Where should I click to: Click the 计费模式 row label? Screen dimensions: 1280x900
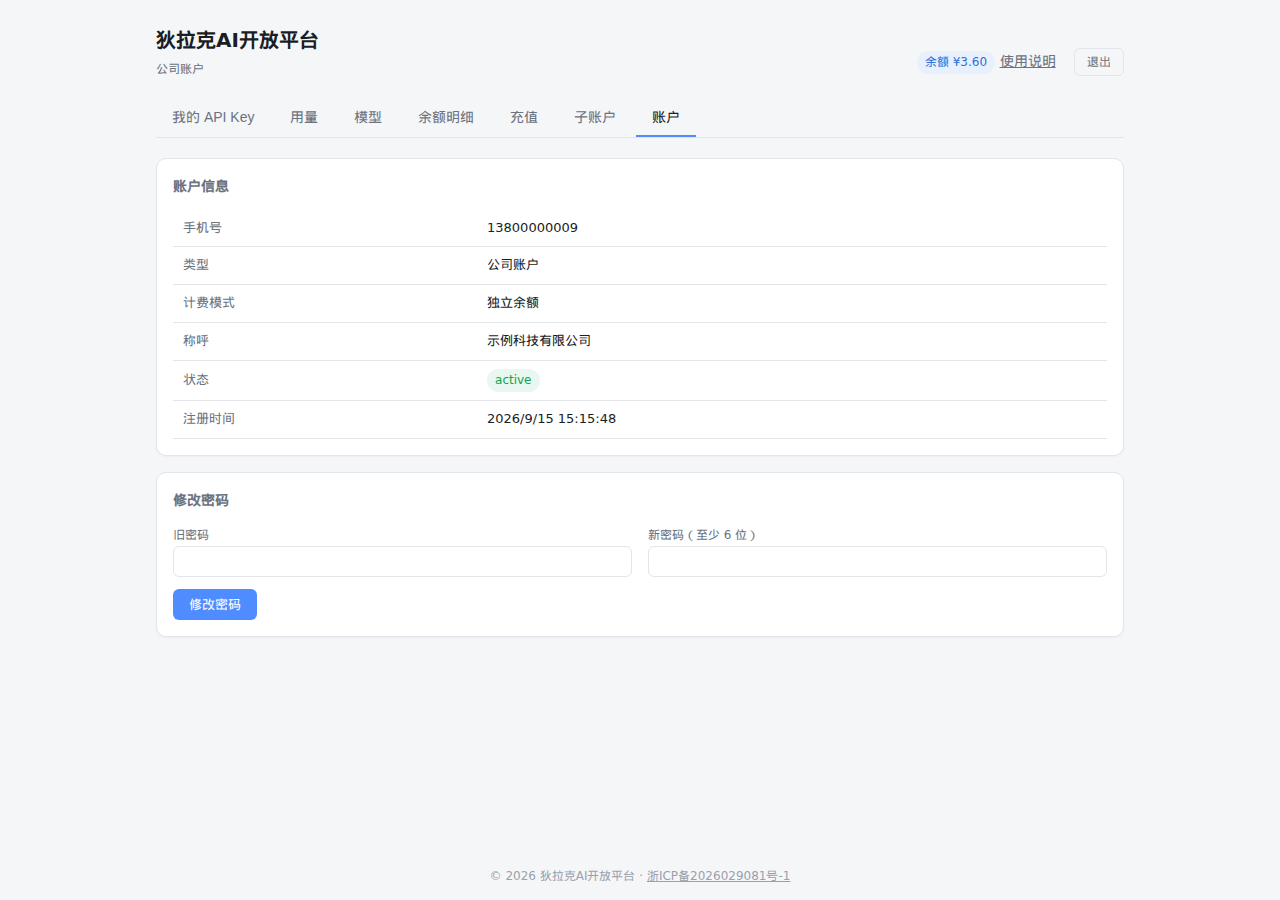pos(209,303)
